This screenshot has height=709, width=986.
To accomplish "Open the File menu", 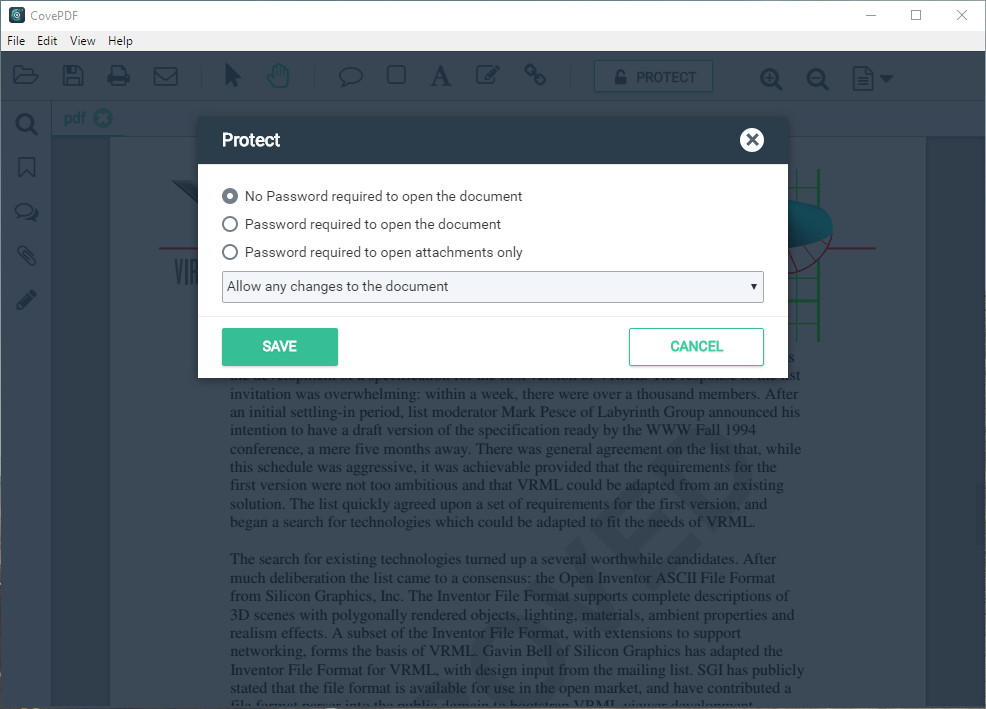I will coord(16,41).
